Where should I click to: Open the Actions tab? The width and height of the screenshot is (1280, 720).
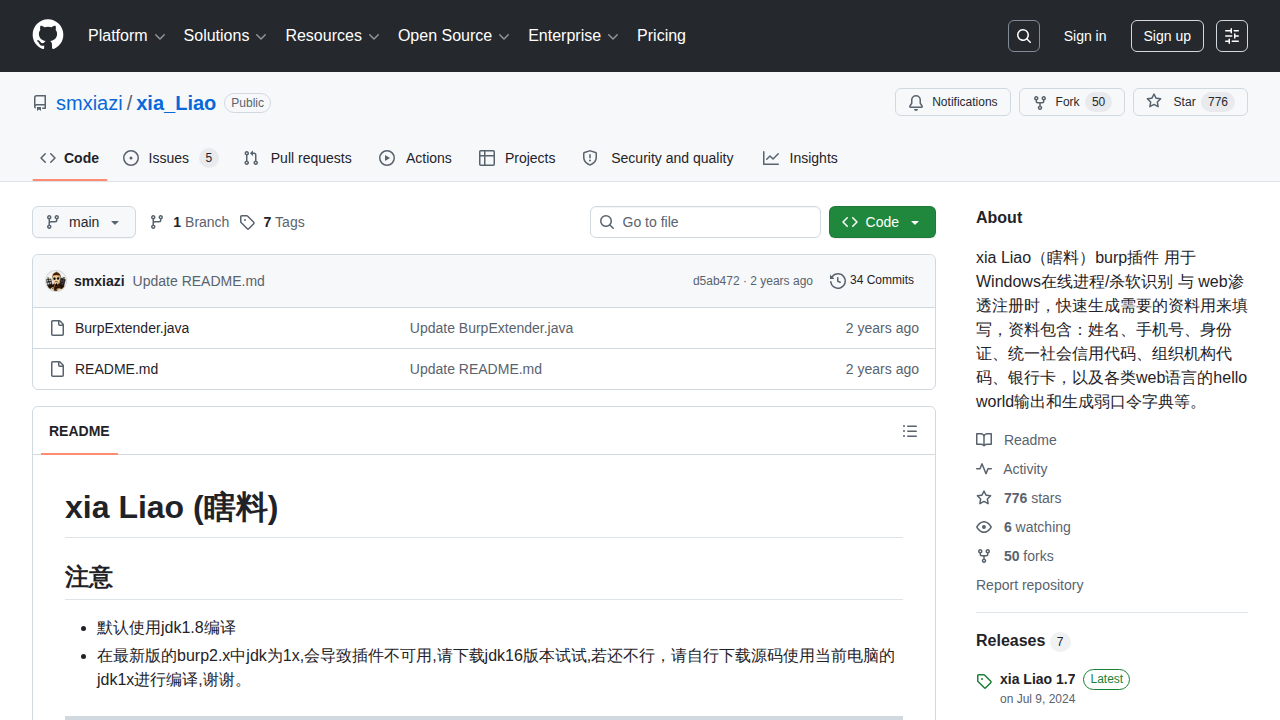coord(416,158)
